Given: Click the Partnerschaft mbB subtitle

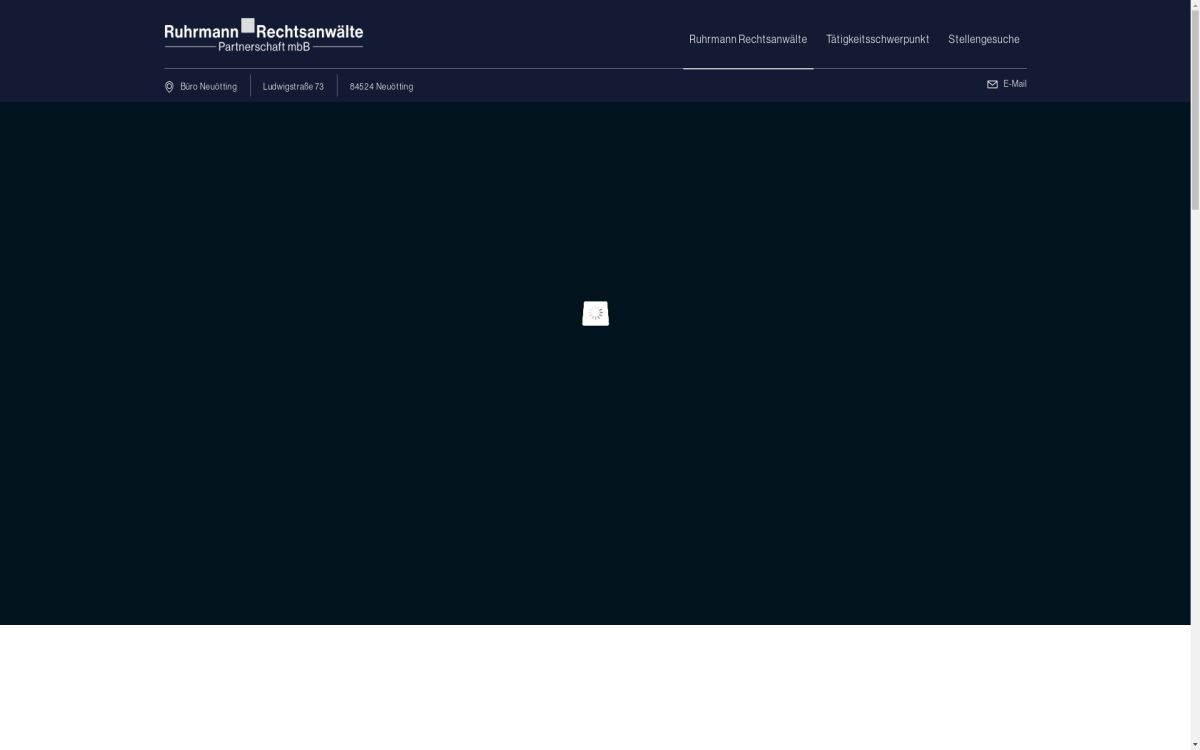Looking at the screenshot, I should point(264,47).
